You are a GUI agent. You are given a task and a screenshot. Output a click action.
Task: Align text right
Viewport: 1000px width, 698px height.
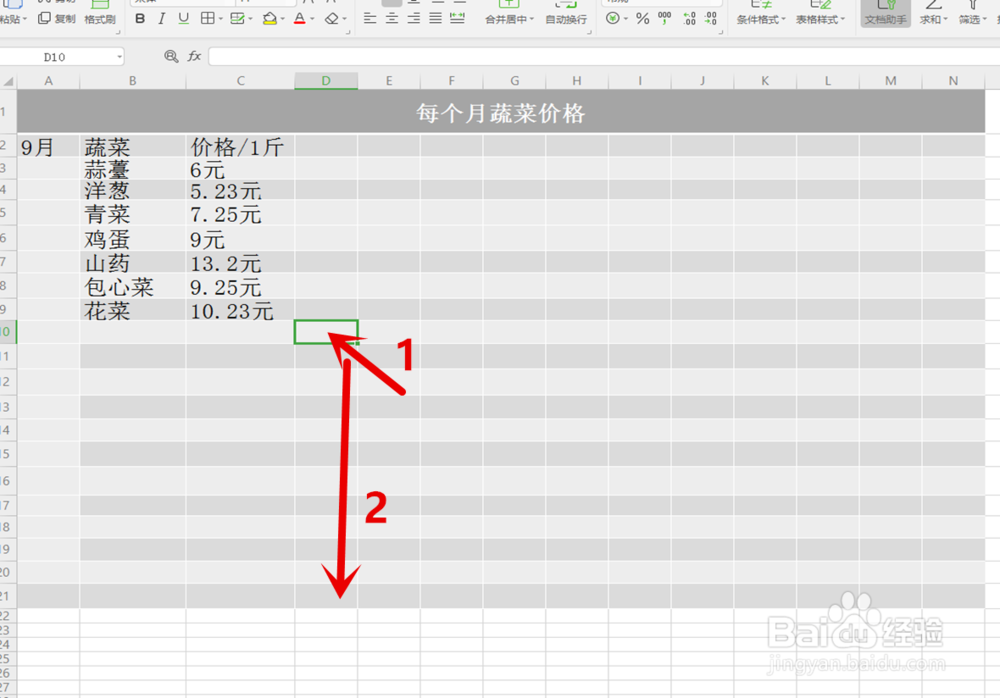tap(413, 19)
